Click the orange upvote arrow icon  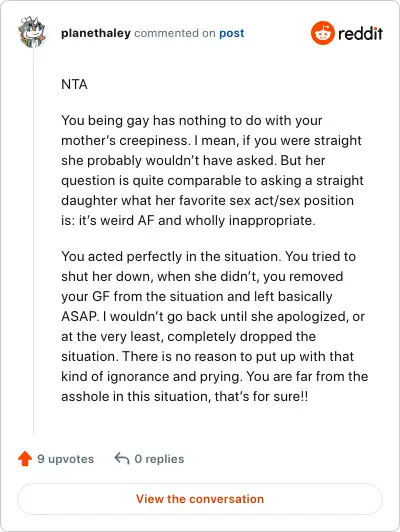[25, 458]
